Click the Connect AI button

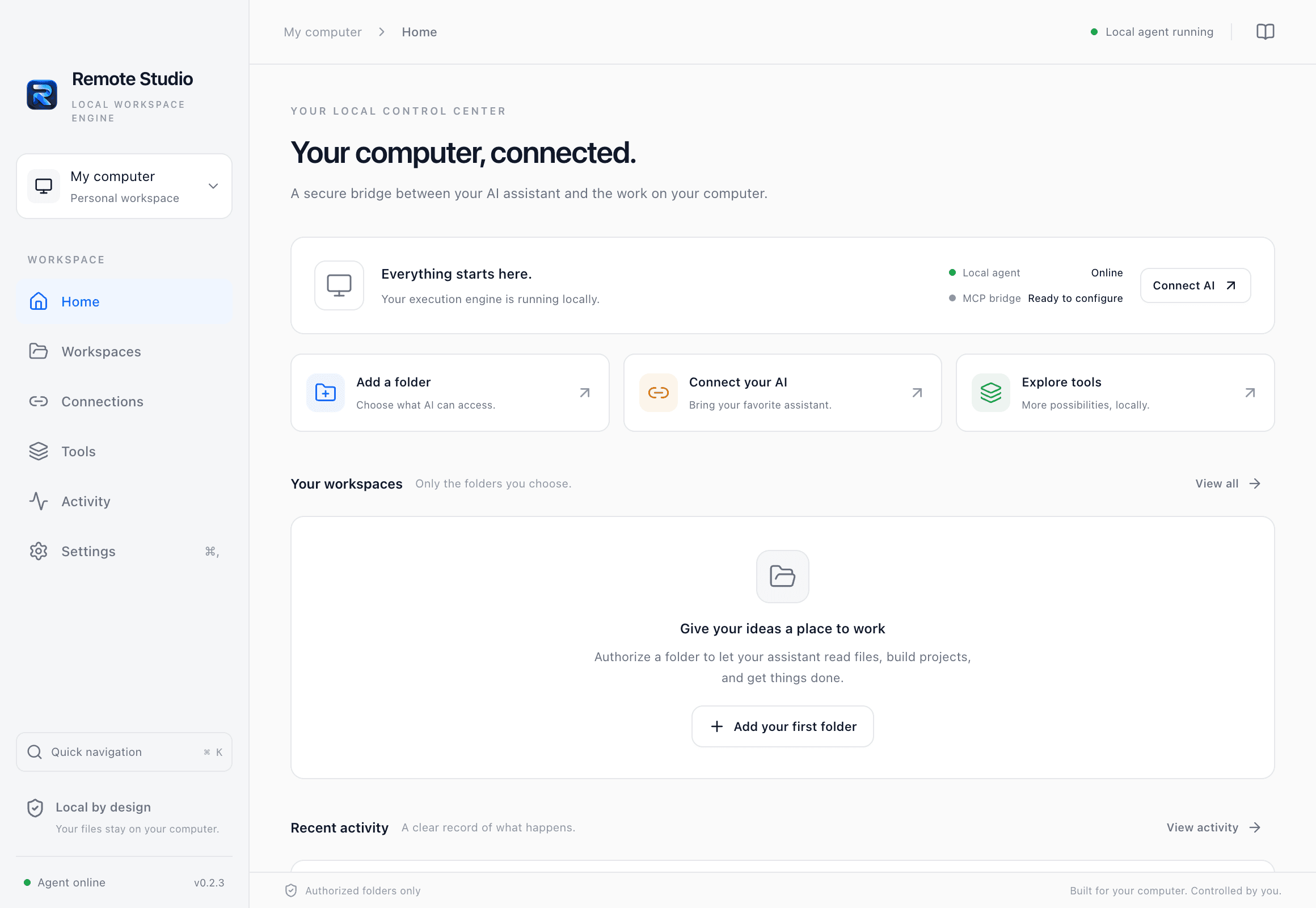coord(1195,285)
